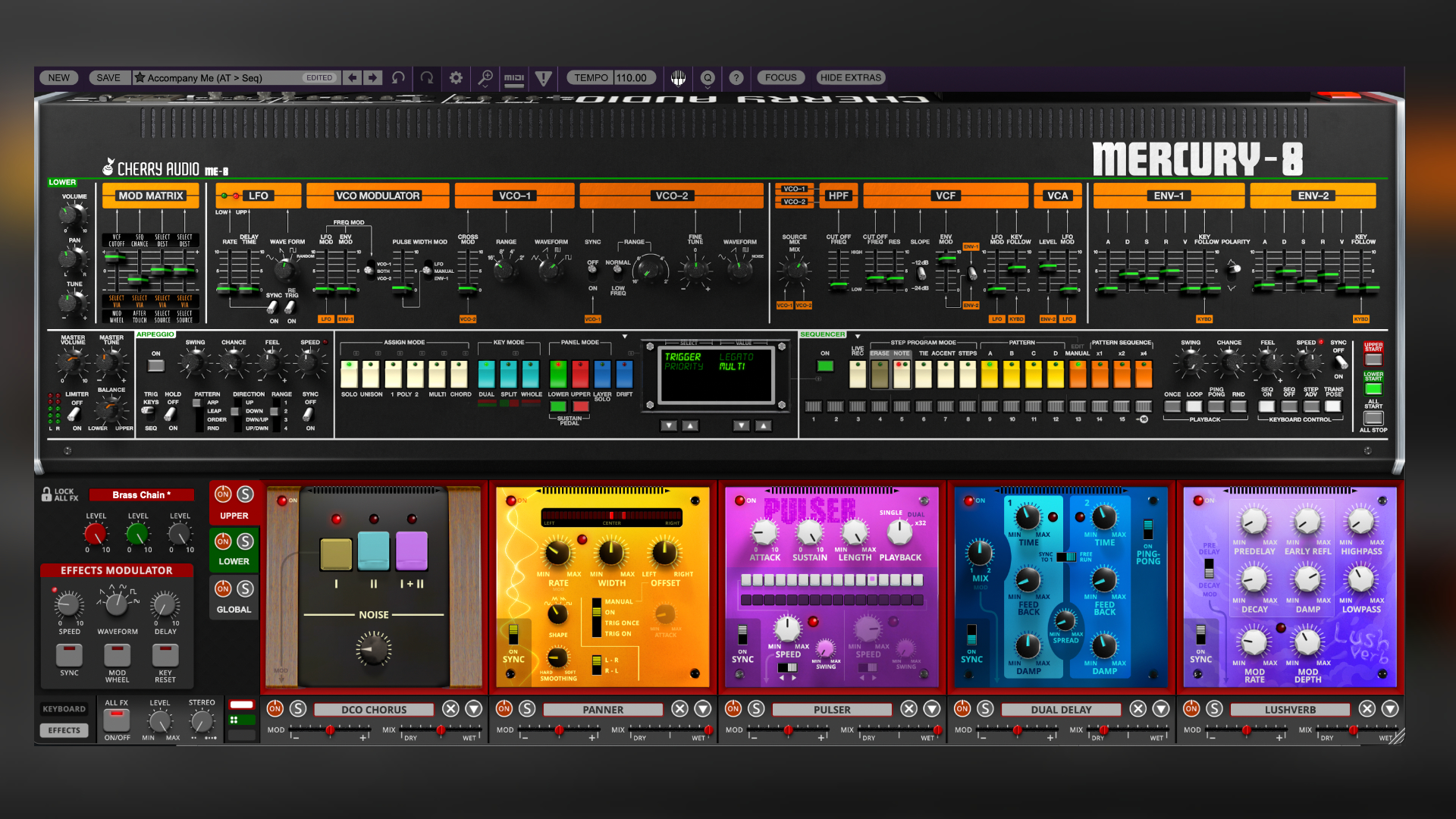Click the HIDE EXTRAS button
1456x819 pixels.
pyautogui.click(x=850, y=77)
